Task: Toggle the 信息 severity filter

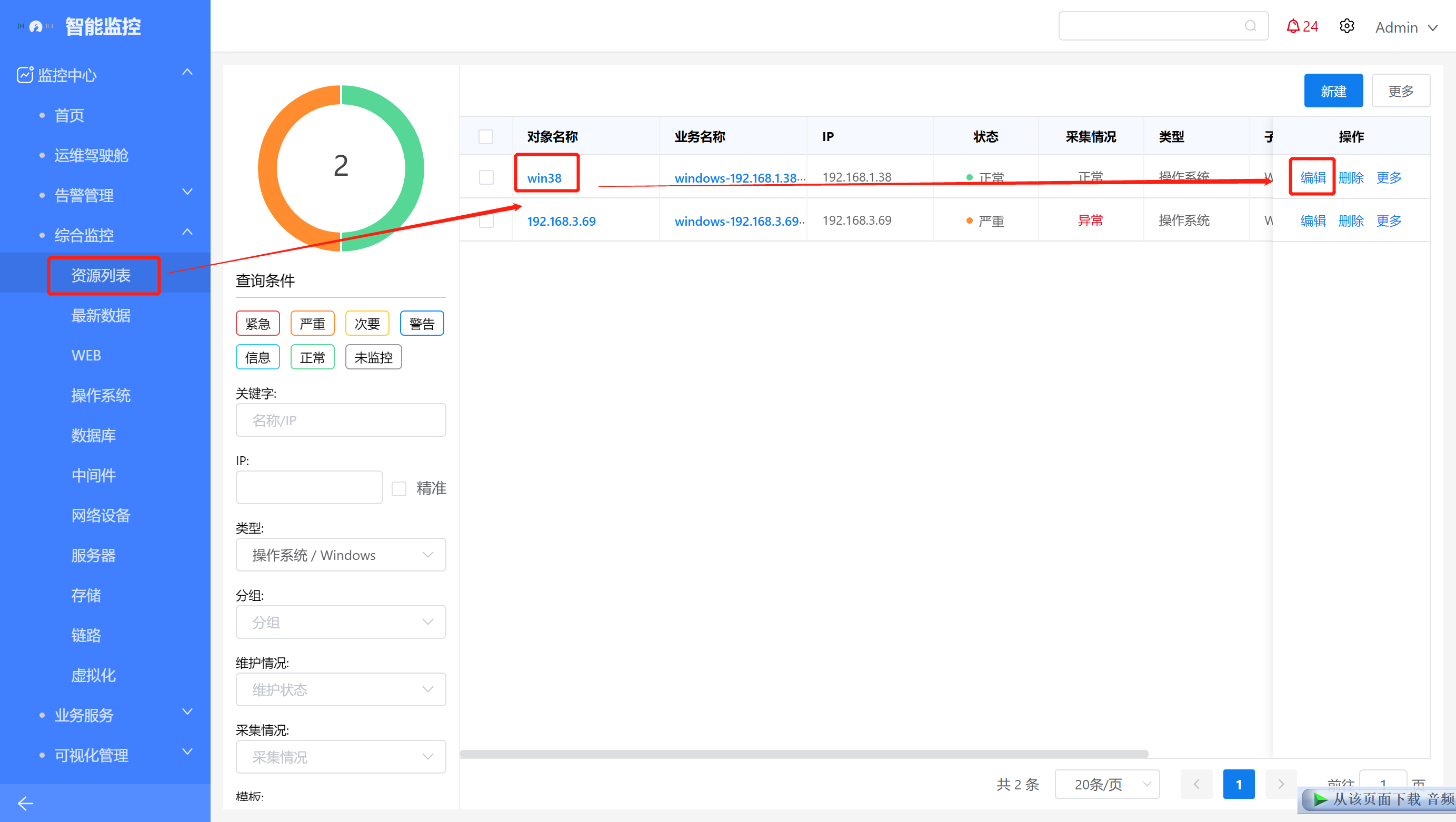Action: pyautogui.click(x=258, y=357)
